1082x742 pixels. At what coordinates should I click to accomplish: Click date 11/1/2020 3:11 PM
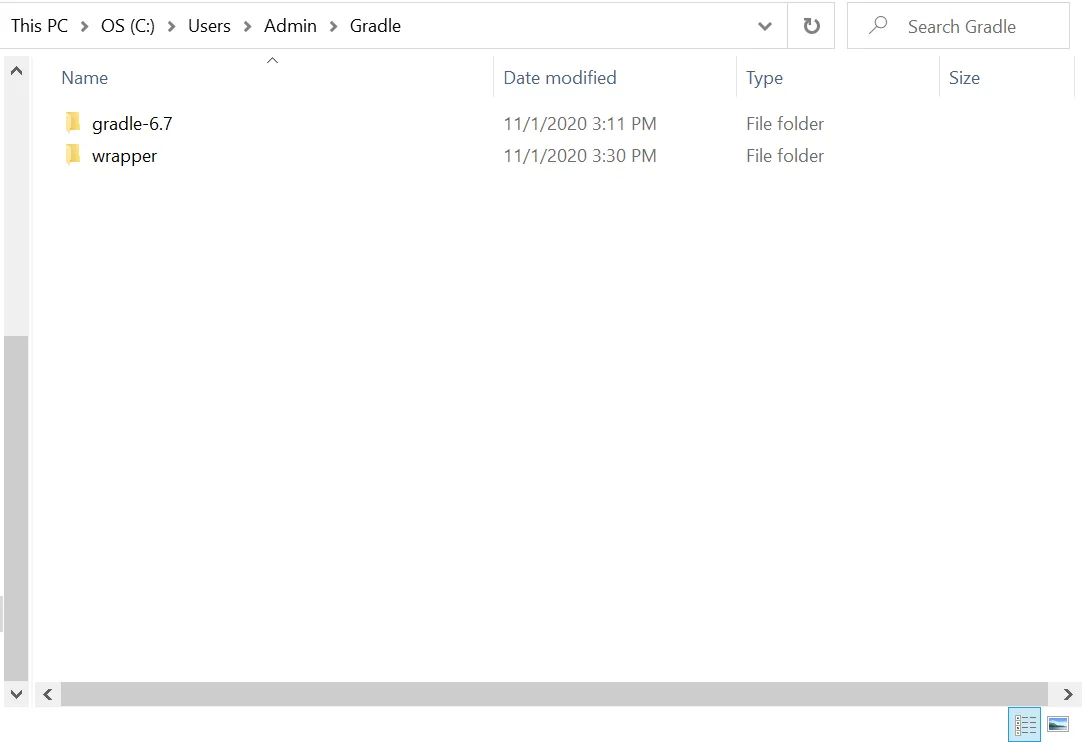[580, 124]
